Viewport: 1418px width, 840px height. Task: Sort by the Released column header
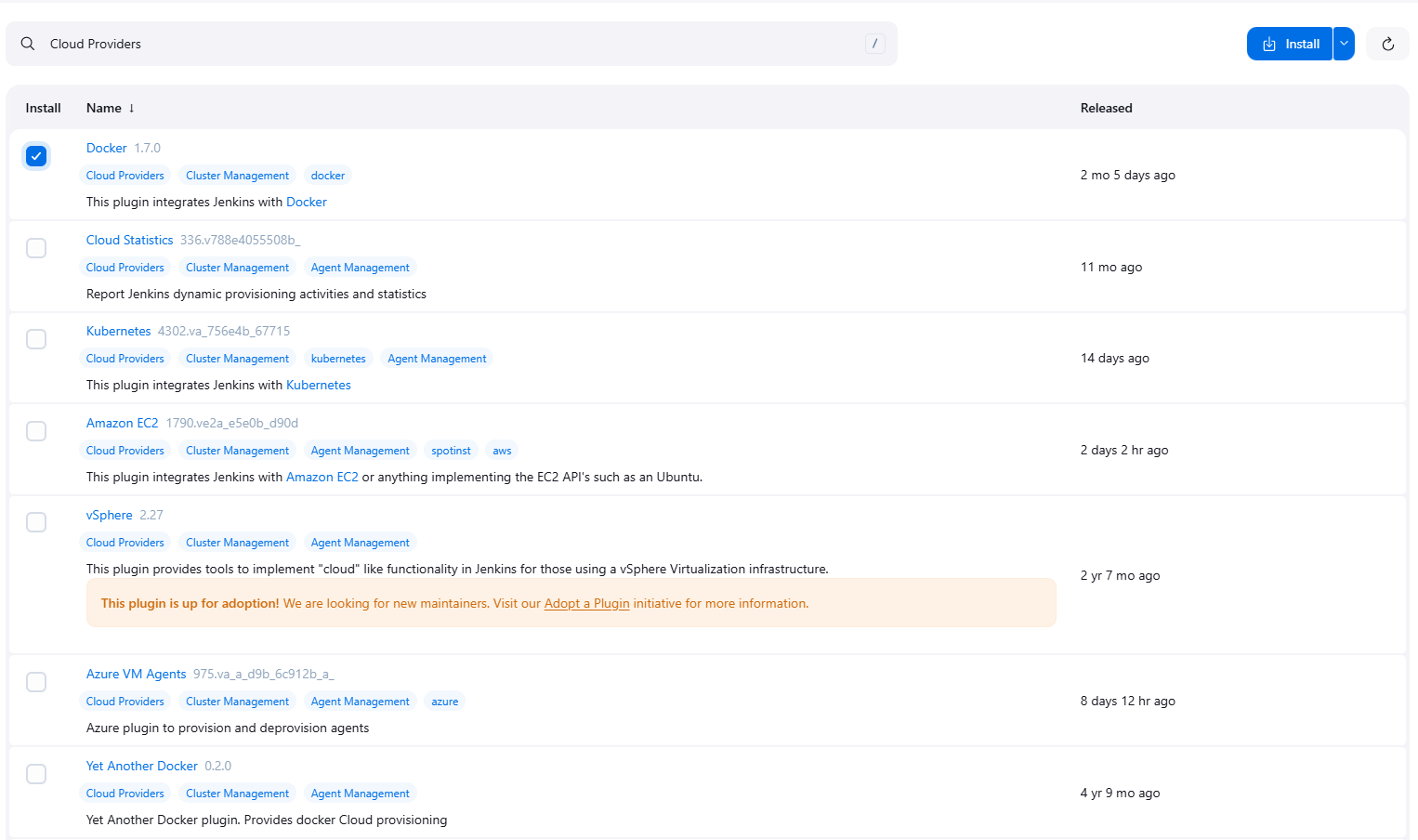point(1106,109)
